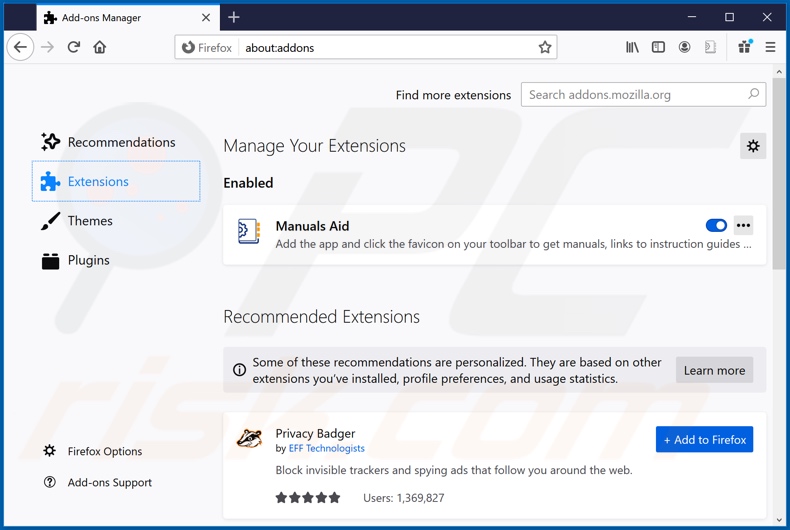
Task: Click the Users: 1,369,827 text
Action: [404, 498]
